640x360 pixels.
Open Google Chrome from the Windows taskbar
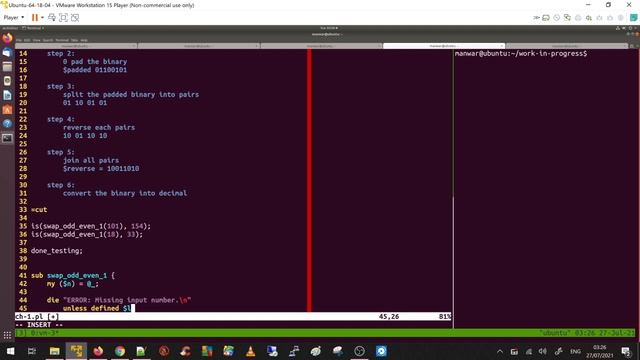(x=120, y=351)
